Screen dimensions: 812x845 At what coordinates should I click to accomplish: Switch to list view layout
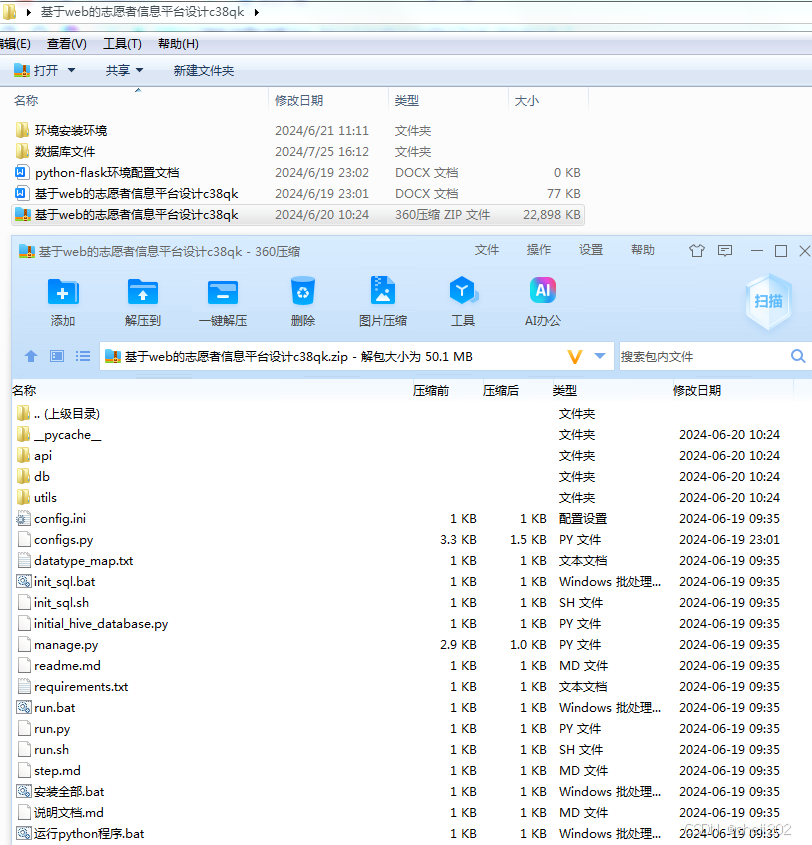[83, 355]
